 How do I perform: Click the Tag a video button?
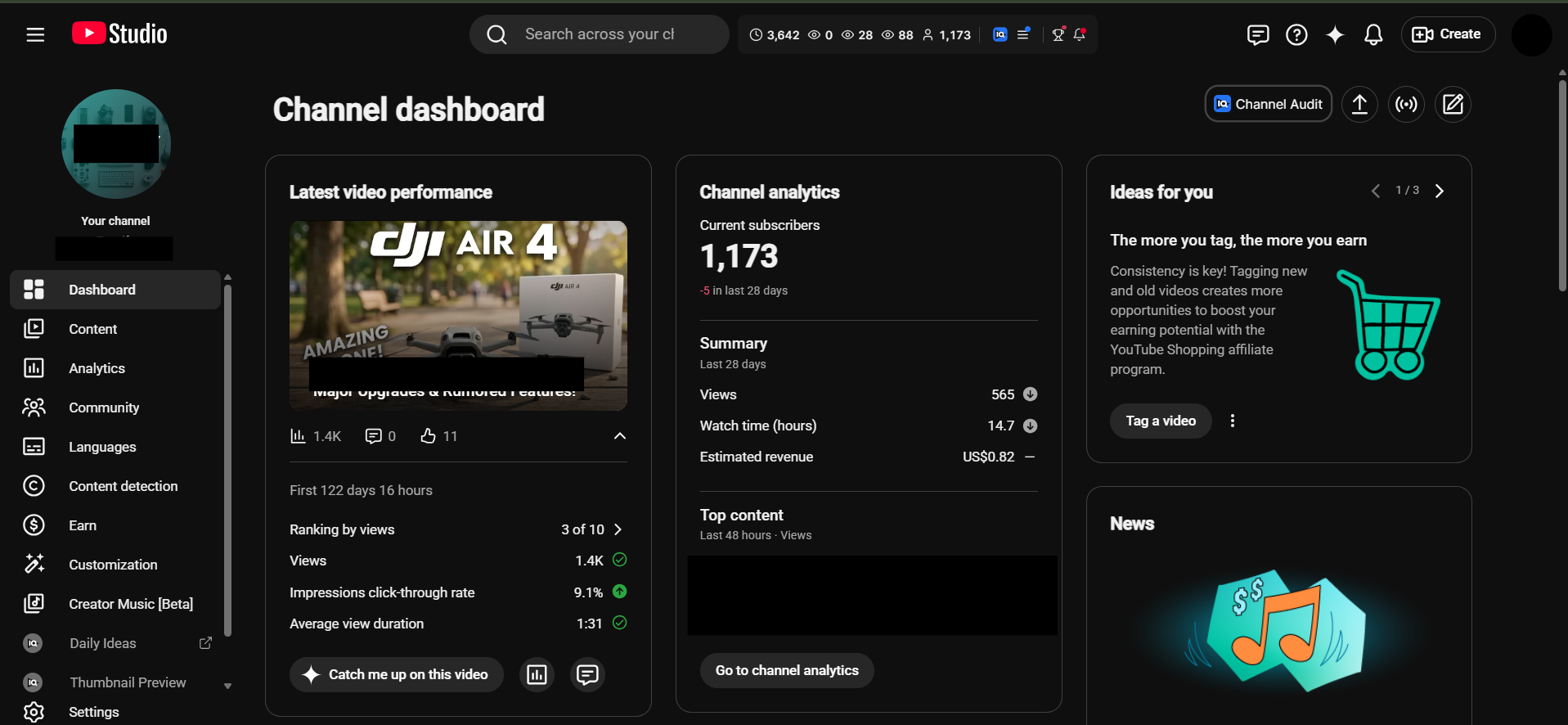point(1161,421)
